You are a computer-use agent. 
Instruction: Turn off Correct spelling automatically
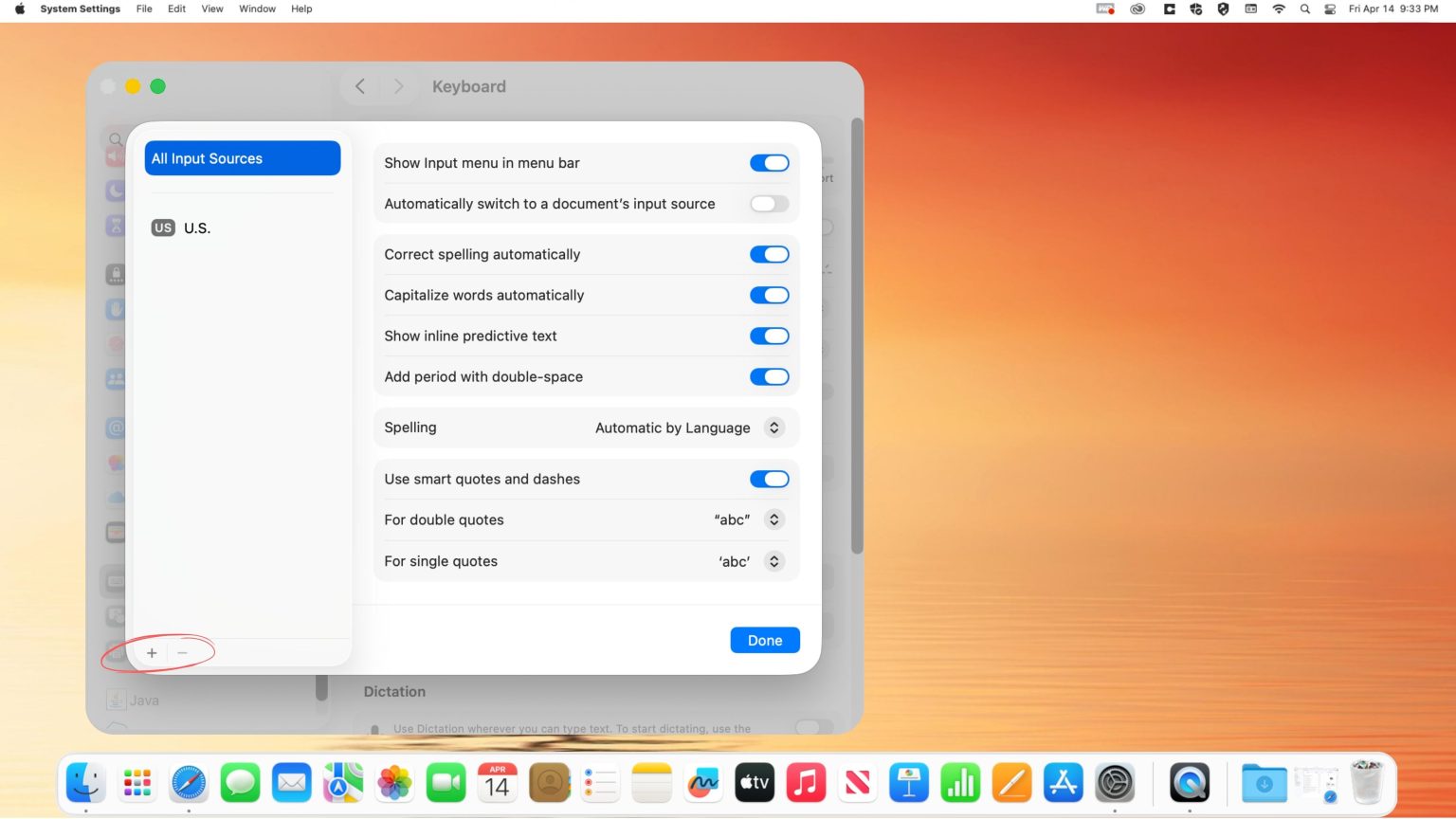769,254
